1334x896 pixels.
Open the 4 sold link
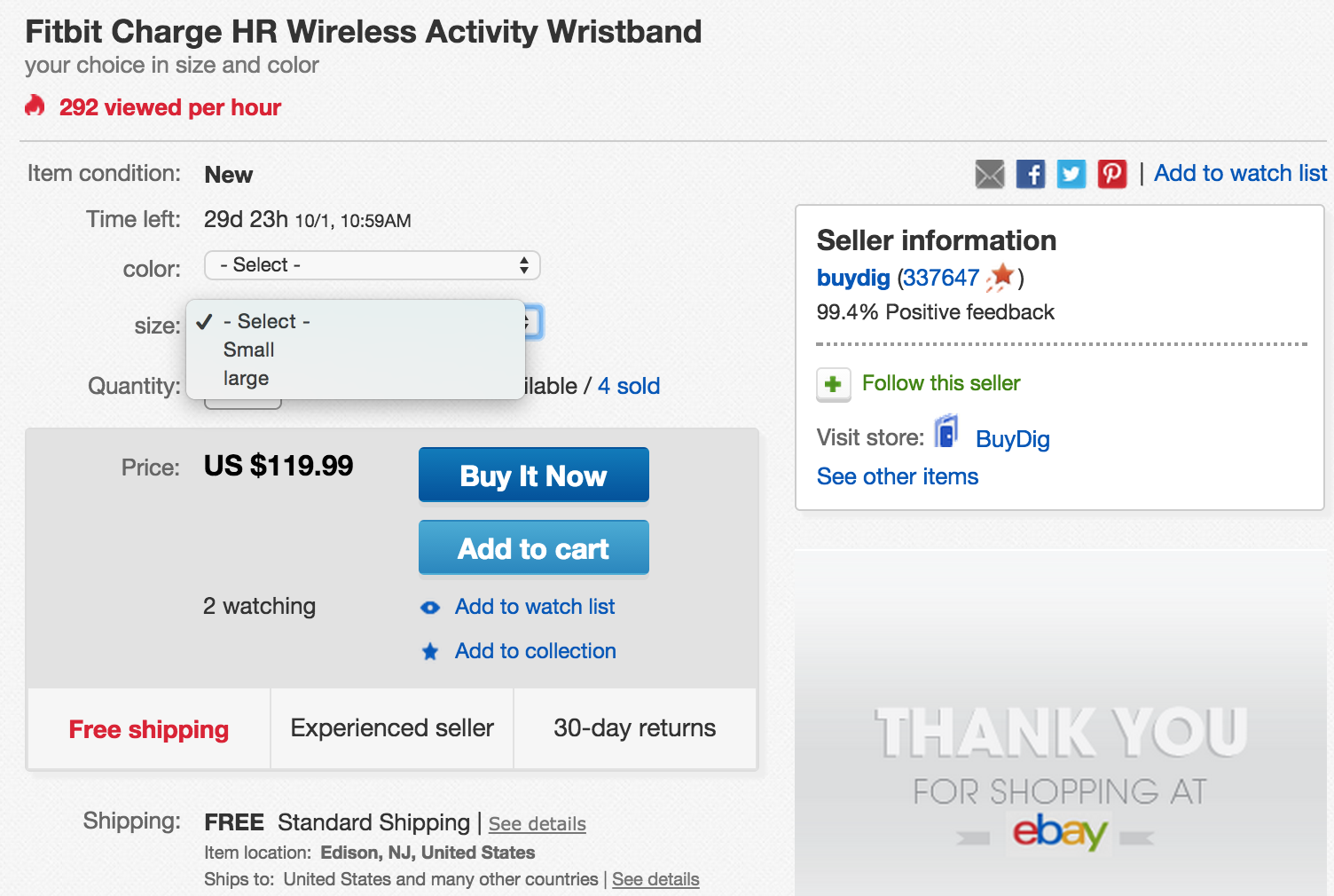click(629, 386)
